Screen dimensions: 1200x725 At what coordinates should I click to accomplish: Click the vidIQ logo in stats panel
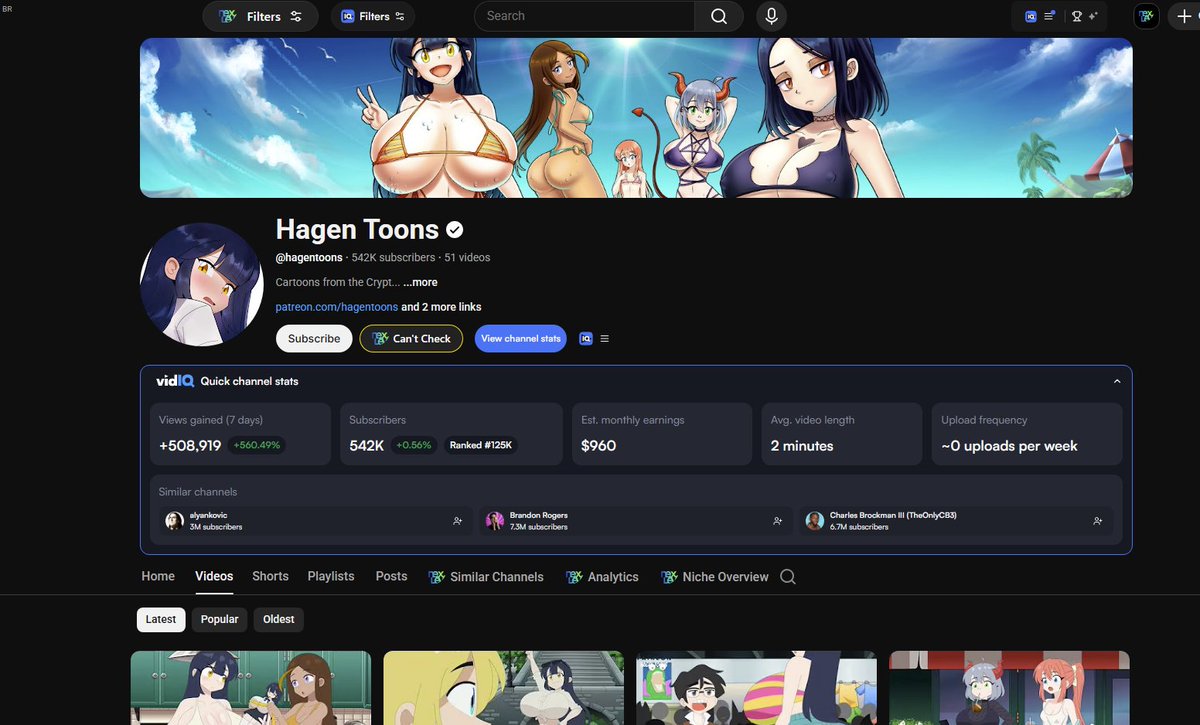(x=175, y=381)
